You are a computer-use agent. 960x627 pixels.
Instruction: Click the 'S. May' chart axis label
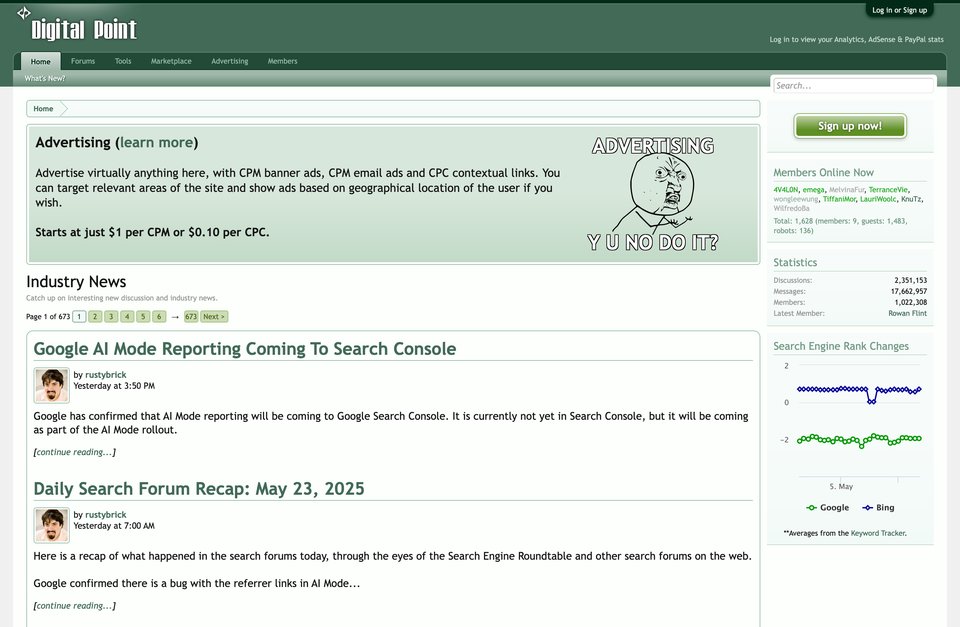841,487
